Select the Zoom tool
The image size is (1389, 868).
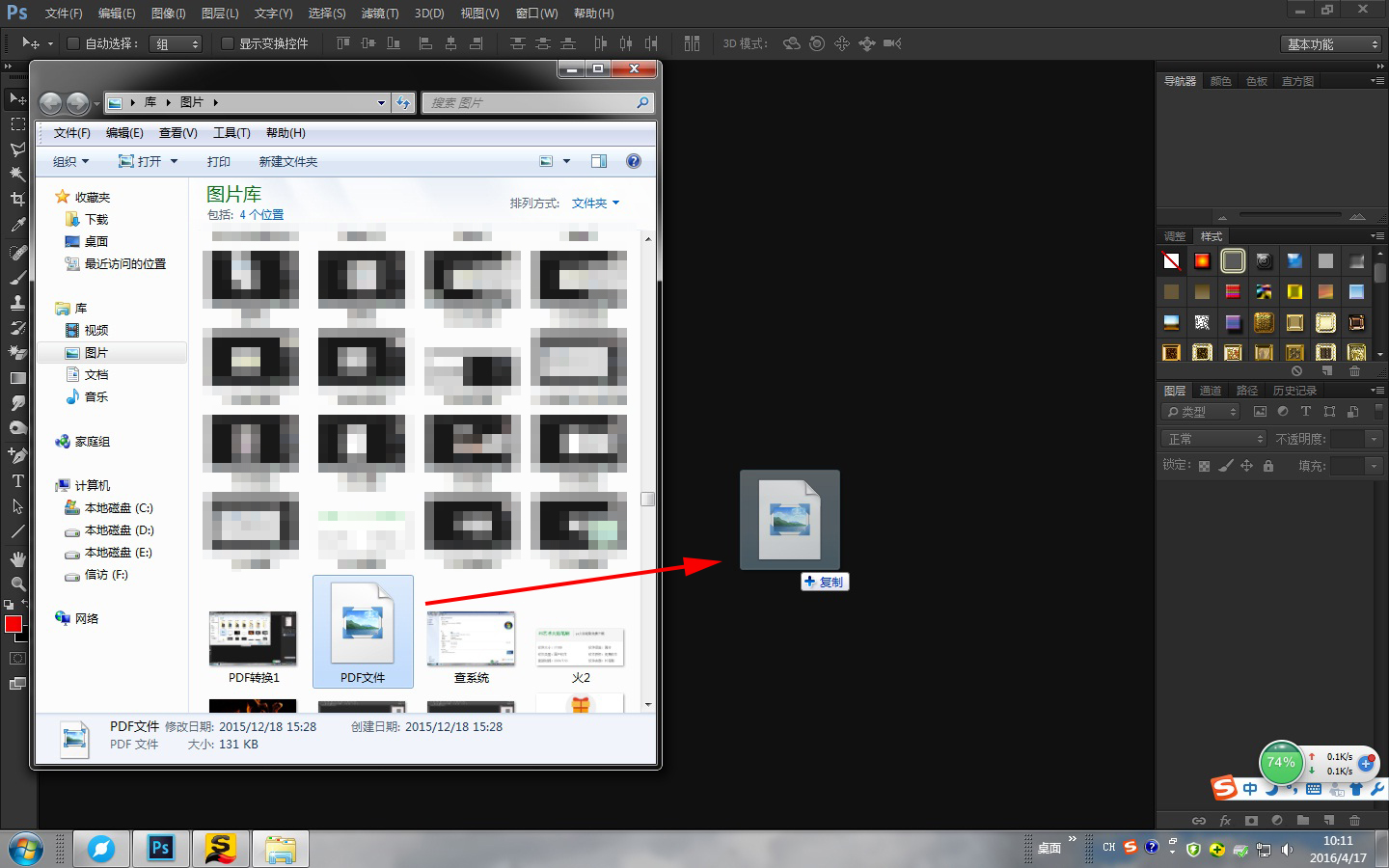pyautogui.click(x=17, y=583)
